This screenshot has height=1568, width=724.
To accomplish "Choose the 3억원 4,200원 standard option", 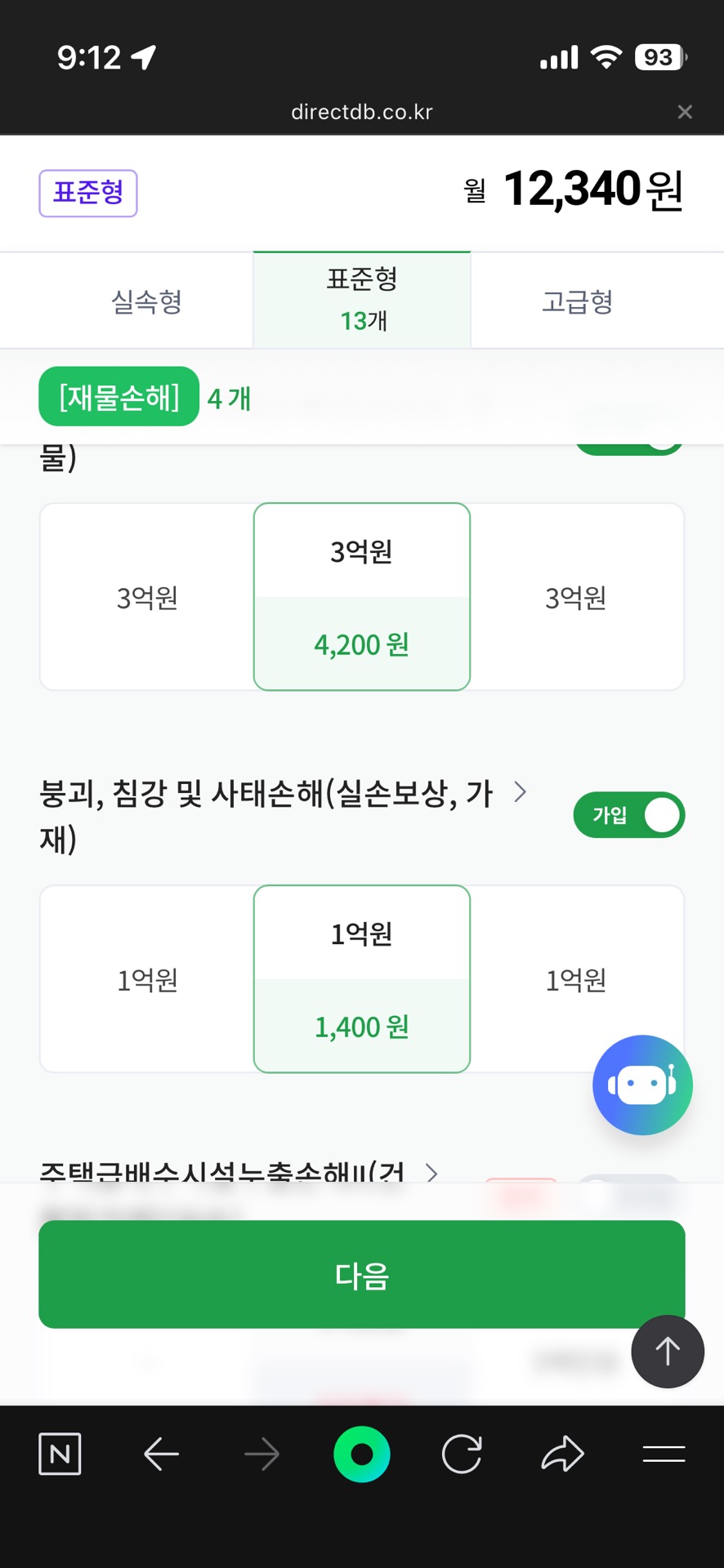I will pos(362,597).
